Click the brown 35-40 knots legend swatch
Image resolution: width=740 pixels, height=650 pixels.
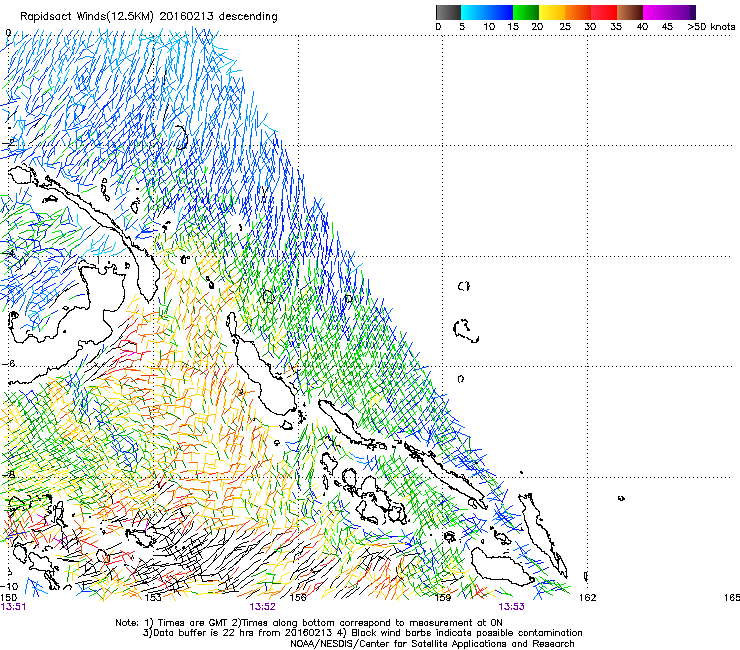(x=630, y=12)
